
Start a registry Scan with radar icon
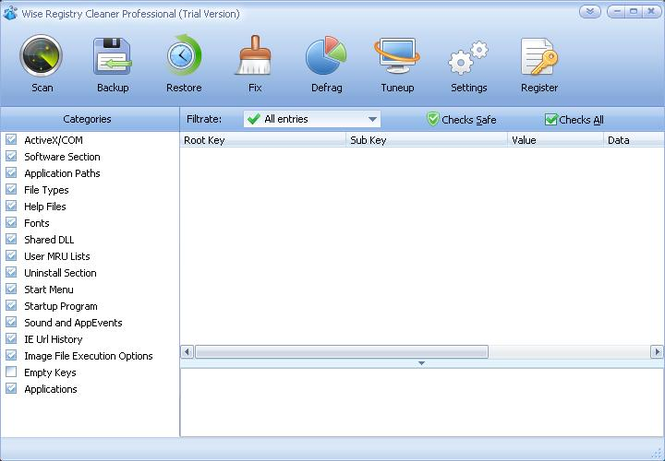pyautogui.click(x=42, y=64)
